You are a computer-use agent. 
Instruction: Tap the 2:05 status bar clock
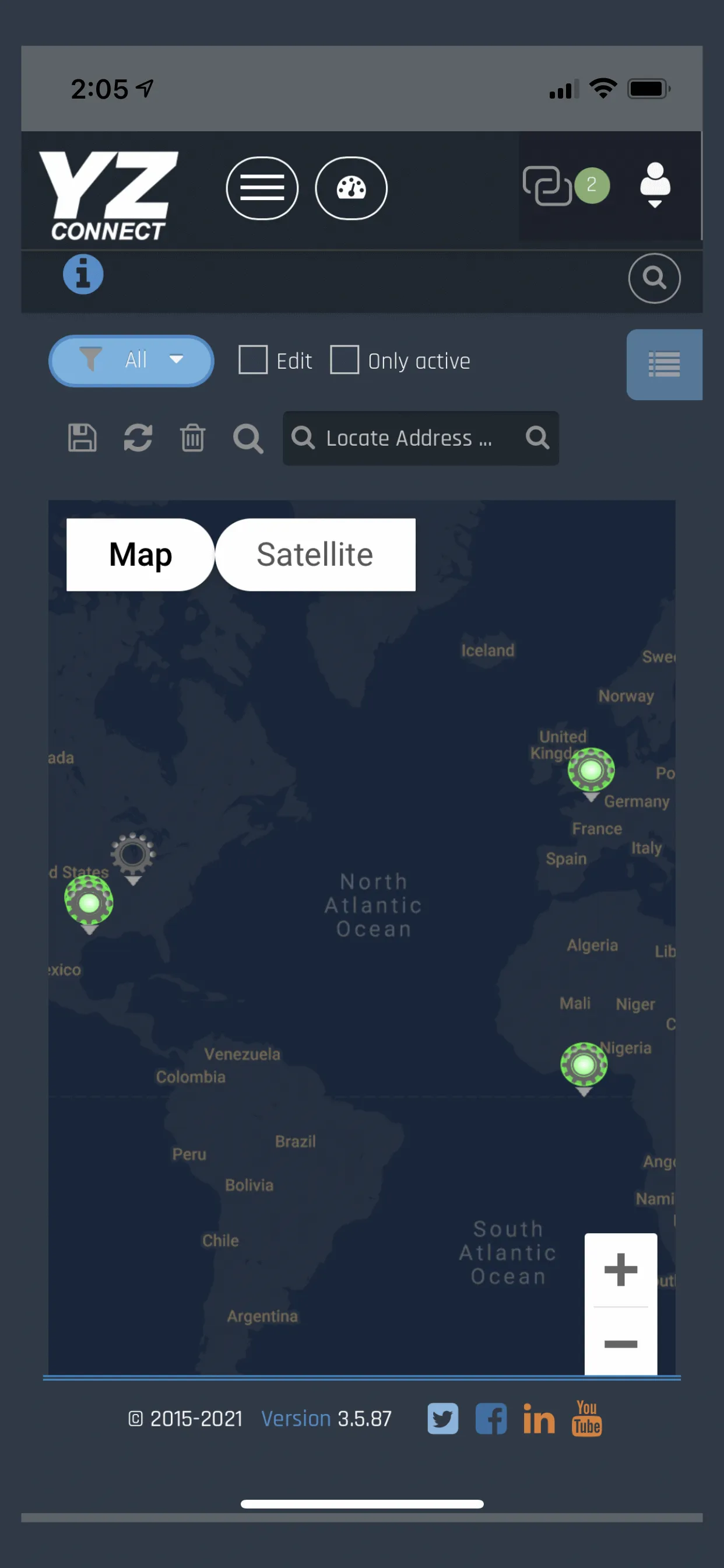tap(99, 89)
